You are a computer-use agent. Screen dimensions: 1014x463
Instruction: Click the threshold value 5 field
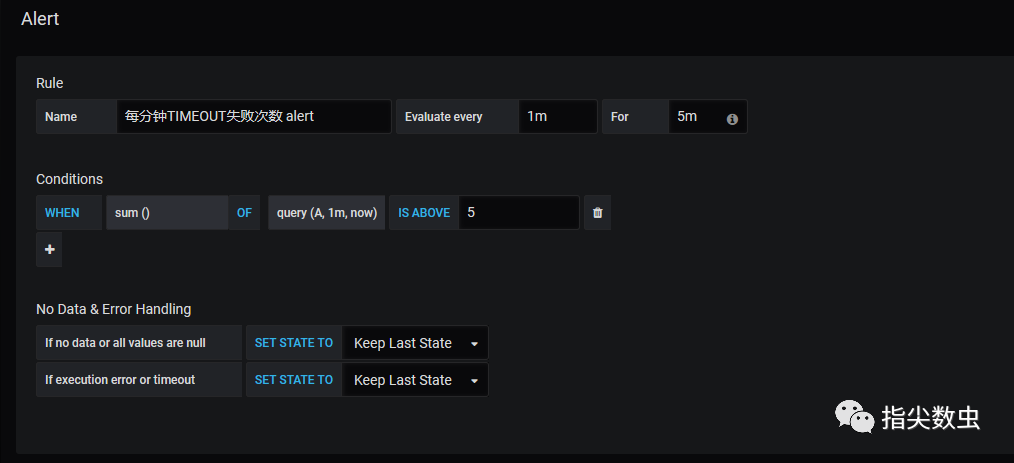coord(519,213)
